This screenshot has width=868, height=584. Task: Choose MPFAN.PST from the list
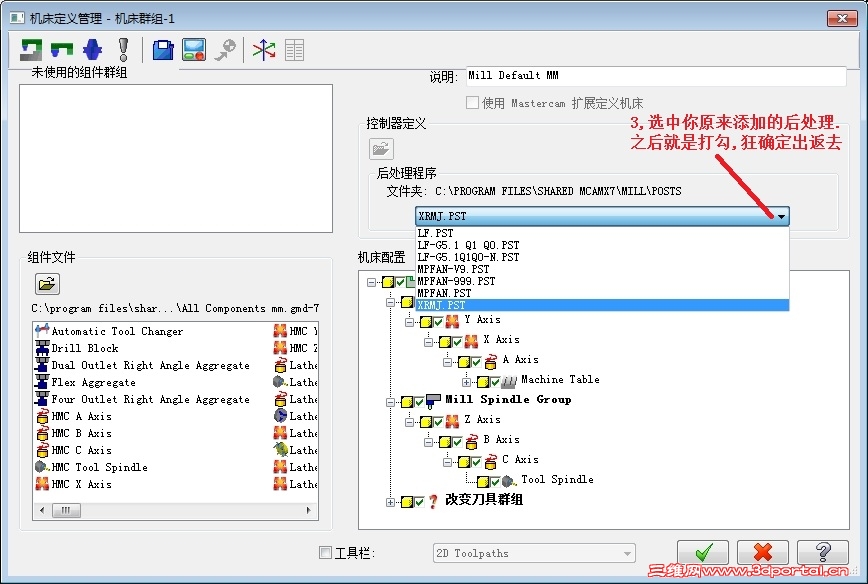tap(602, 293)
